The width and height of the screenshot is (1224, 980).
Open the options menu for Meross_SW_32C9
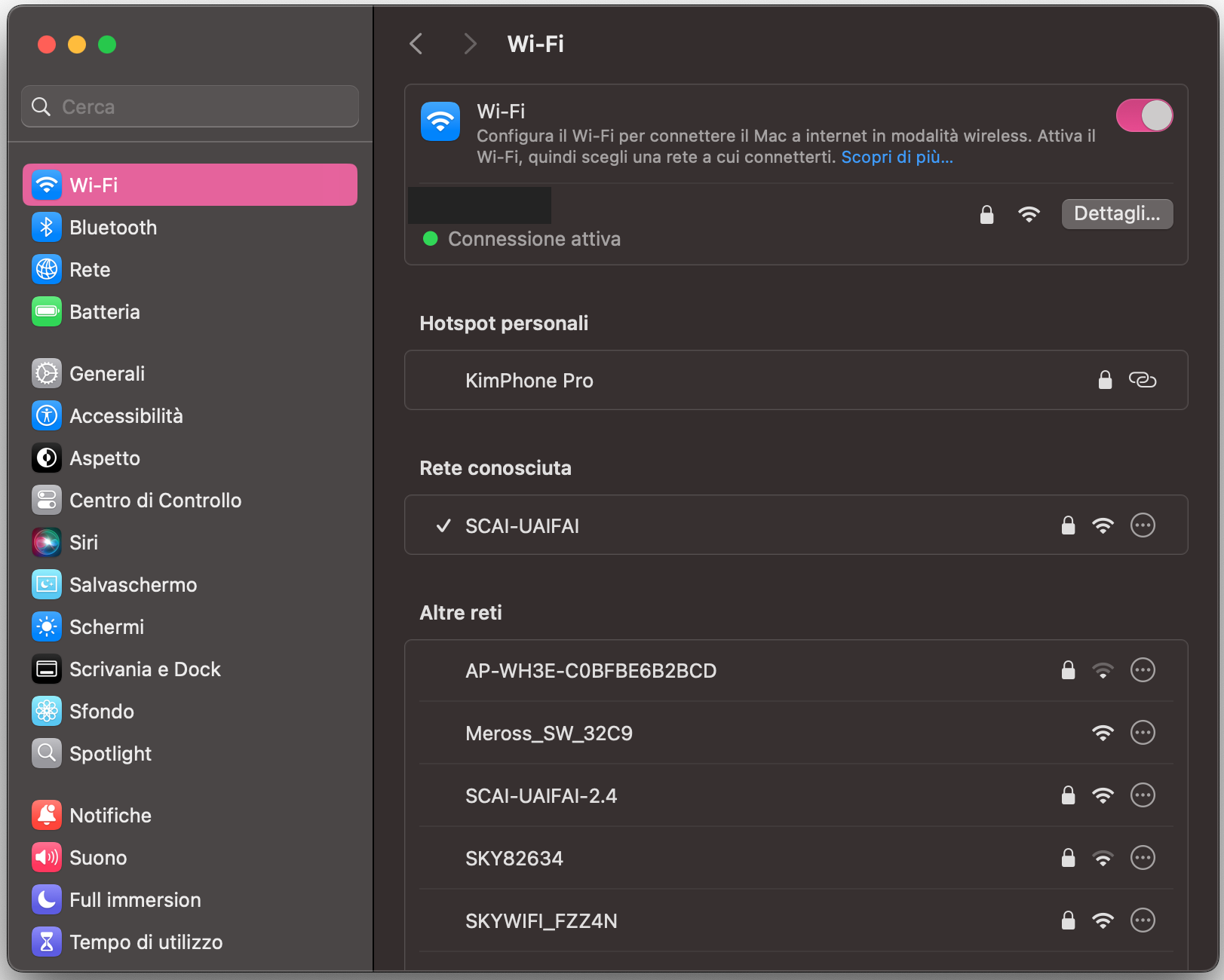[1143, 732]
